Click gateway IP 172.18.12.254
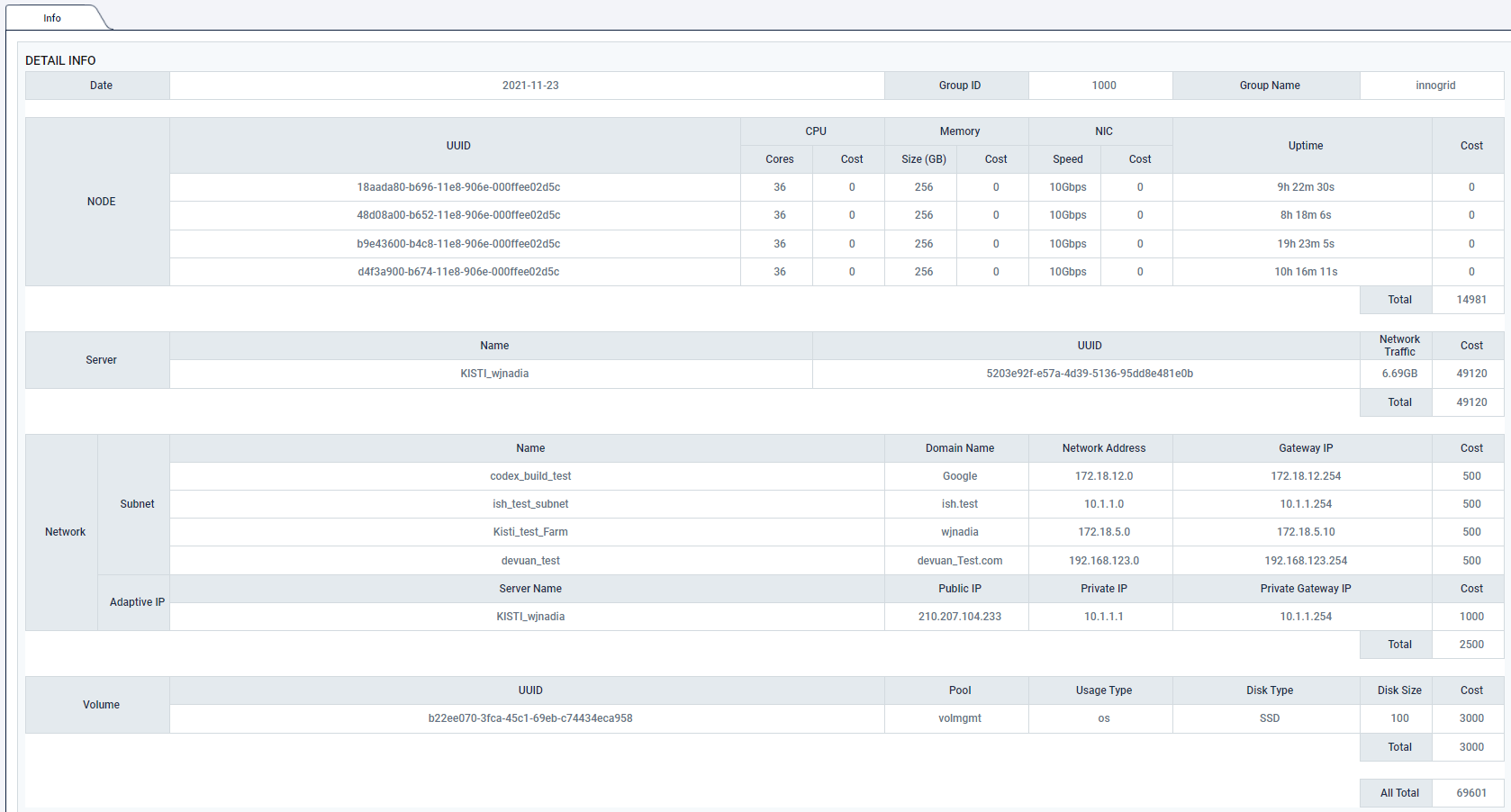Viewport: 1511px width, 812px height. pos(1306,476)
